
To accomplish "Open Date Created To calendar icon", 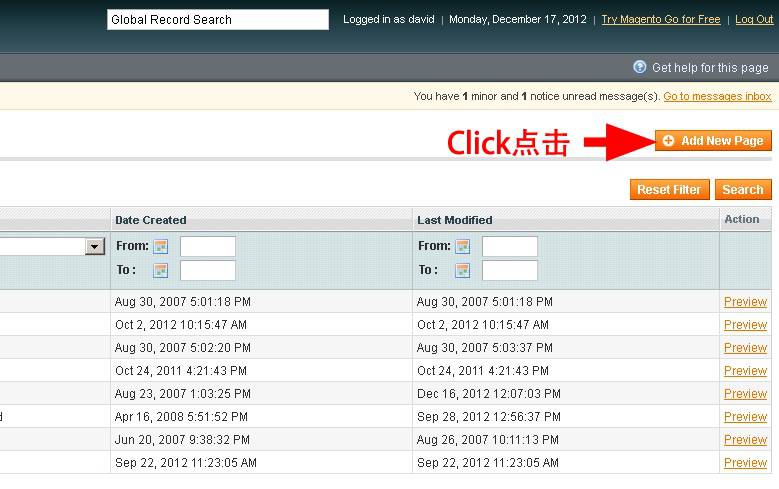I will [160, 271].
